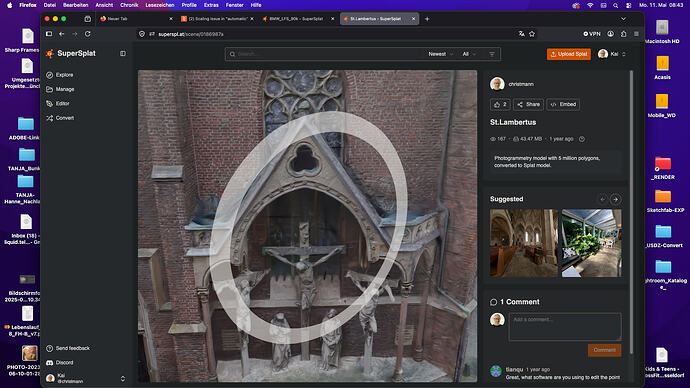Open the Manage section
Image resolution: width=690 pixels, height=388 pixels.
[x=60, y=89]
